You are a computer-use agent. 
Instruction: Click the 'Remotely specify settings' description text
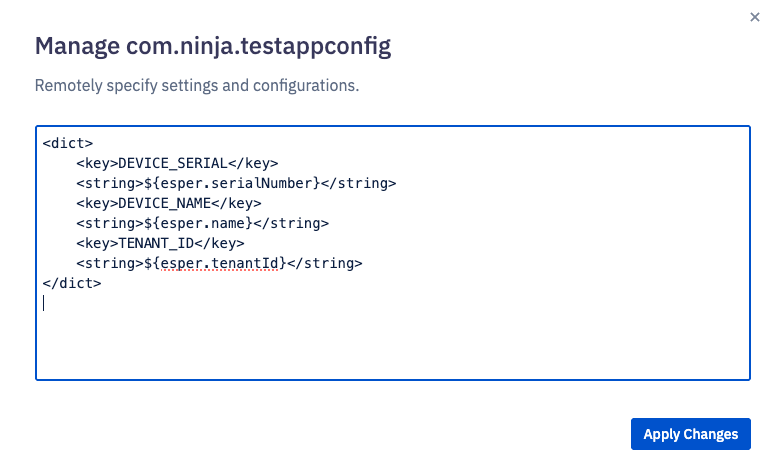click(196, 86)
